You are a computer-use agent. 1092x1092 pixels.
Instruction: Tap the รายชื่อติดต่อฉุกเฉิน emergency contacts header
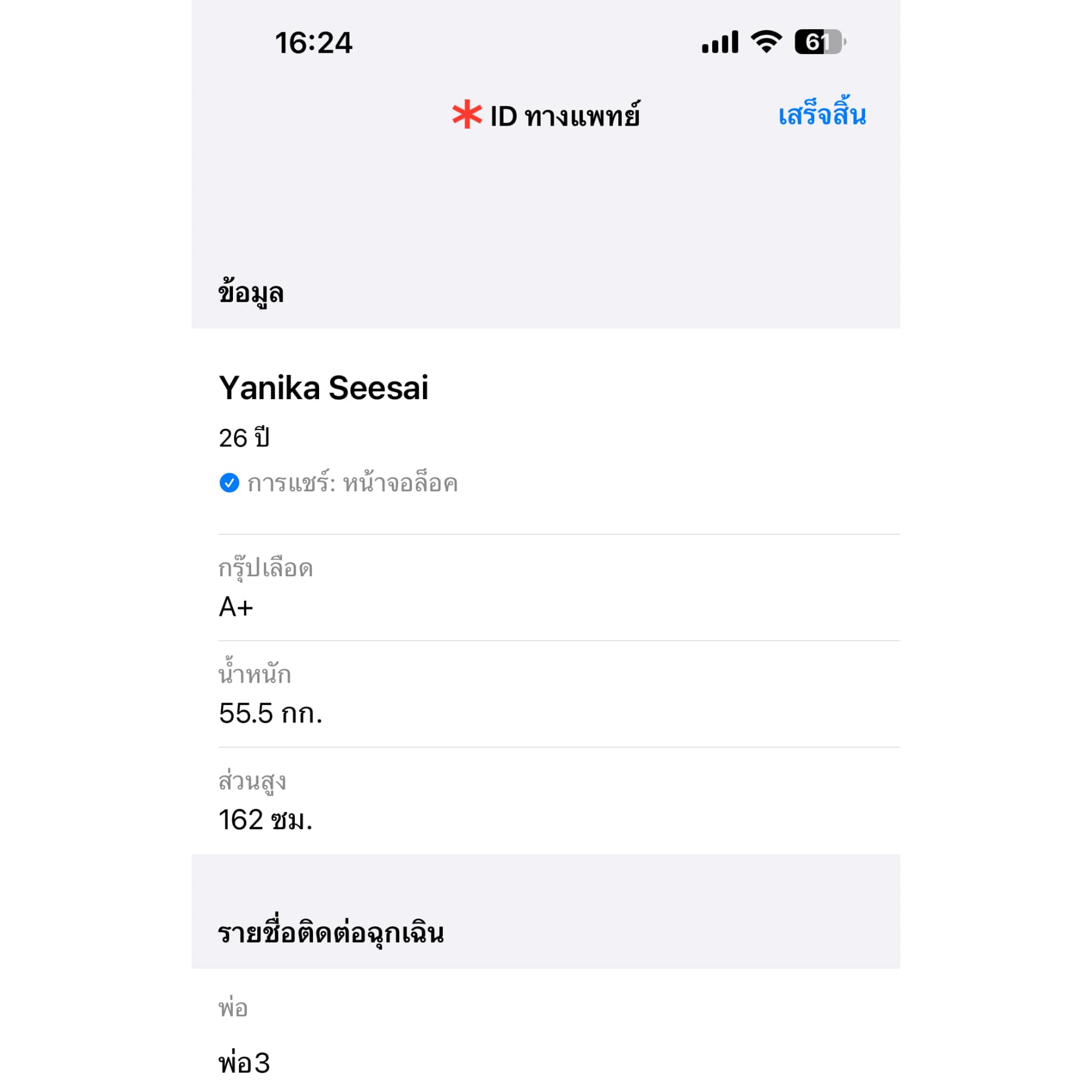[x=331, y=933]
